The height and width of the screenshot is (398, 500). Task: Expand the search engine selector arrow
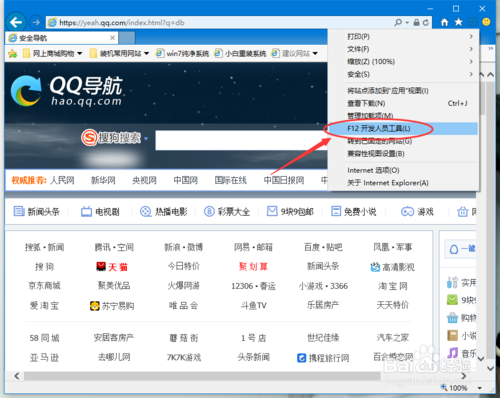[146, 138]
